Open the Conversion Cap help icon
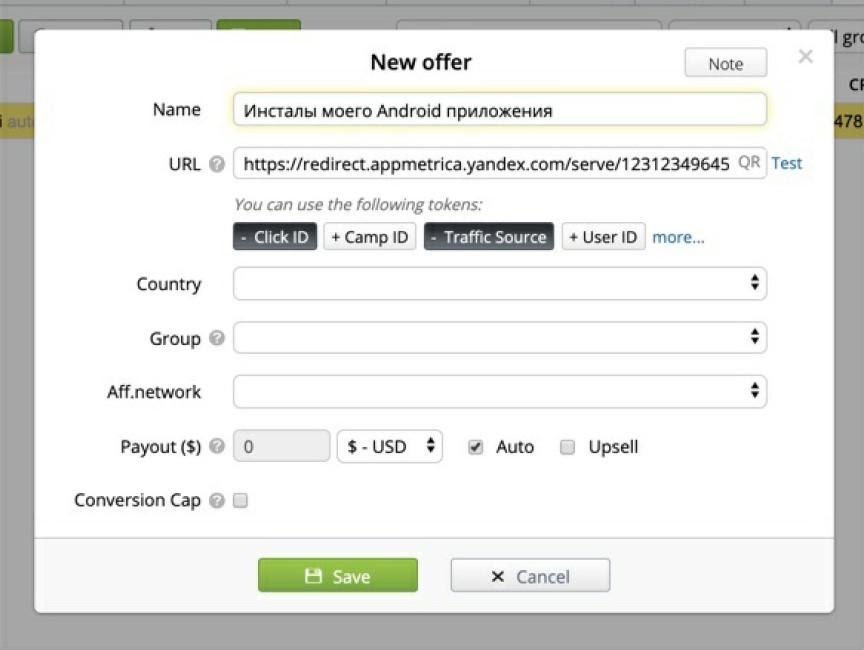The height and width of the screenshot is (650, 864). pyautogui.click(x=217, y=500)
